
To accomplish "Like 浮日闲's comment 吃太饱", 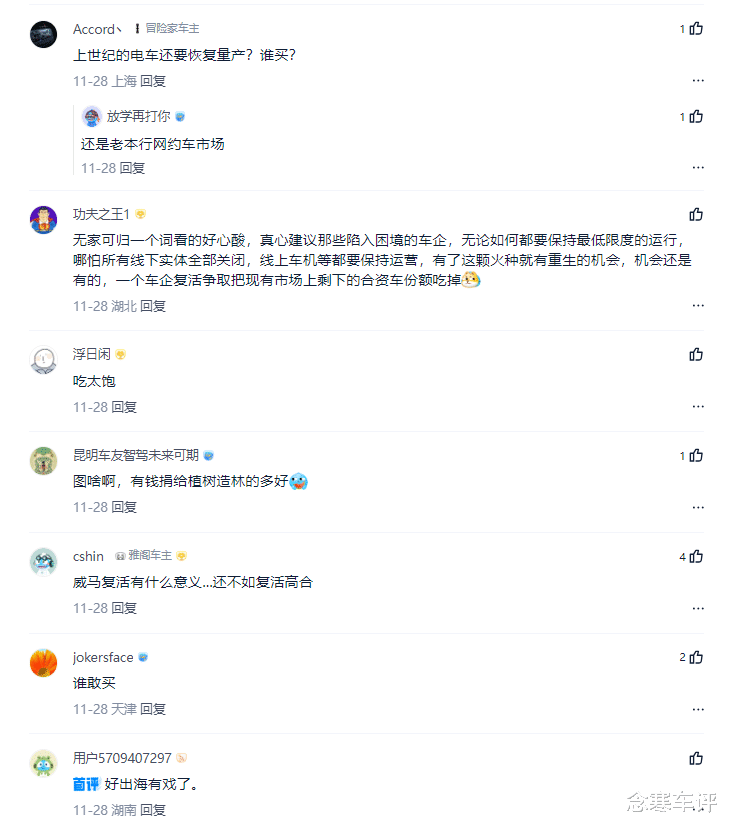I will (x=696, y=355).
